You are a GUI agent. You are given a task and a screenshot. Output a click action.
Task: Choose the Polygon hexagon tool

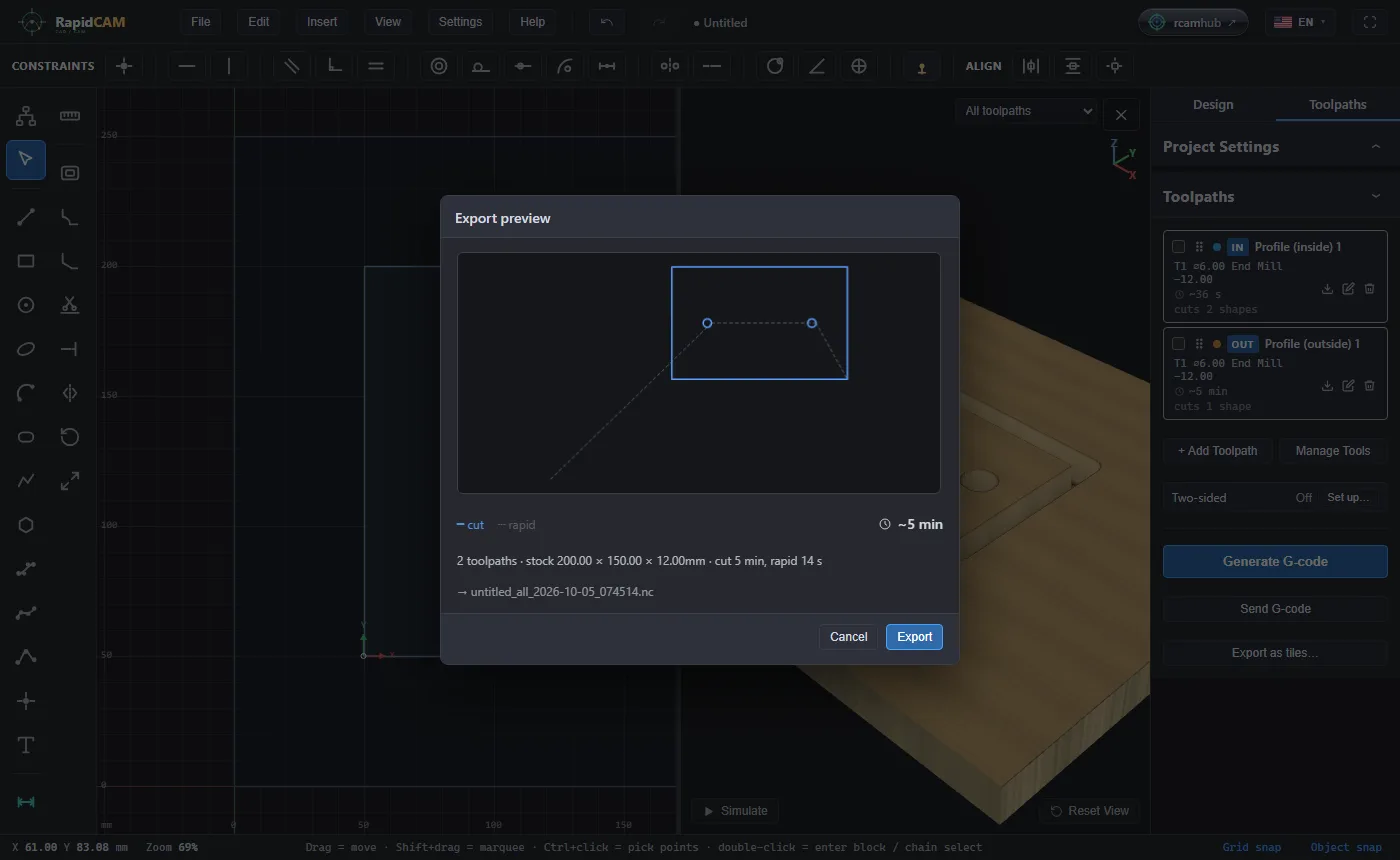(x=26, y=525)
